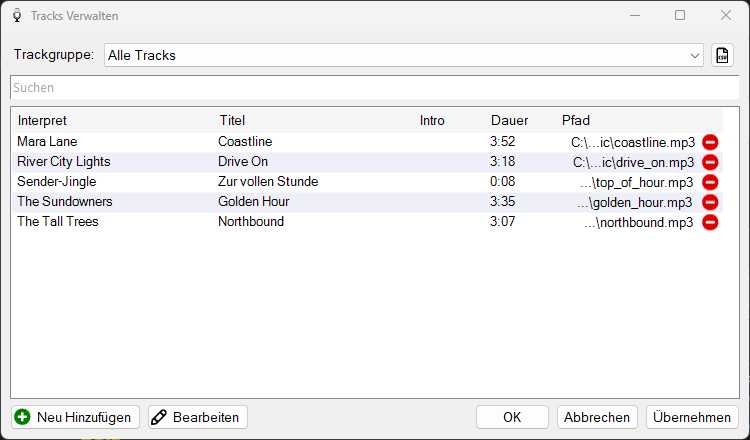The image size is (750, 440).
Task: Delete Zur vollen Stunde jingle via red icon
Action: point(710,182)
